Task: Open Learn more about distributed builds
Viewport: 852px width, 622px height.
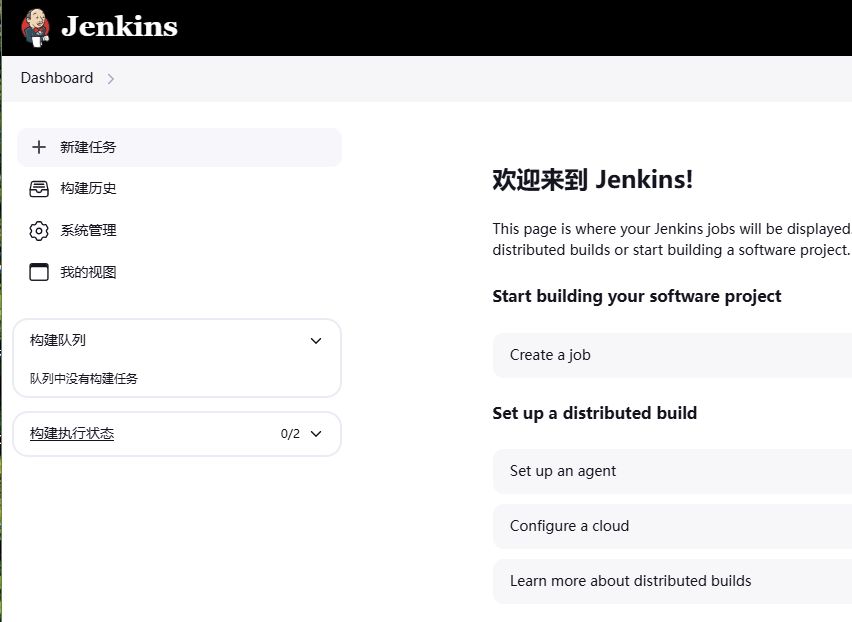Action: pyautogui.click(x=670, y=581)
